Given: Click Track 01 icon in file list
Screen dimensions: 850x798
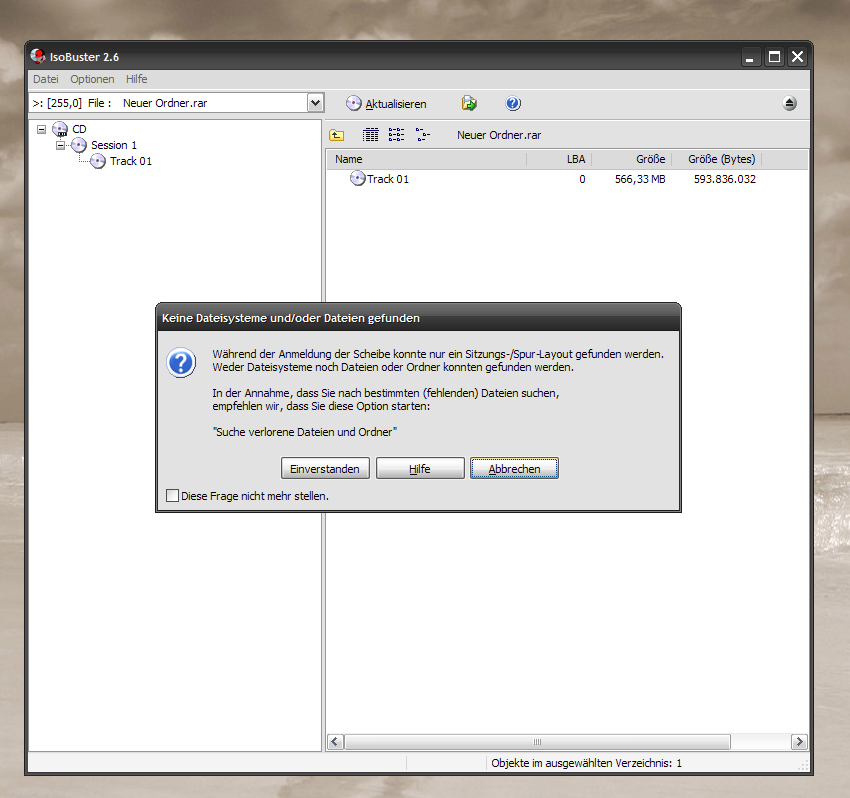Looking at the screenshot, I should pyautogui.click(x=357, y=178).
